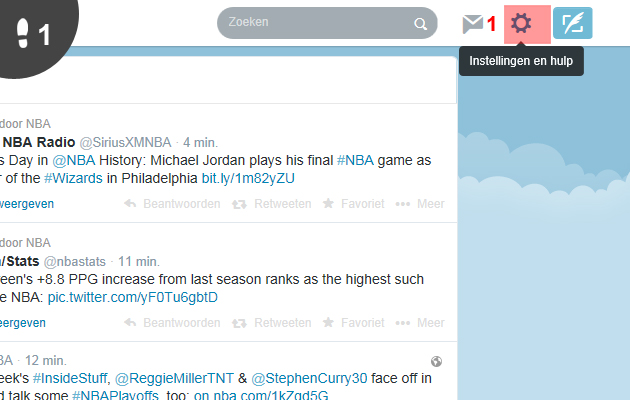Follow the bit.ly/1m82yZU link
This screenshot has height=400, width=630.
coord(248,178)
